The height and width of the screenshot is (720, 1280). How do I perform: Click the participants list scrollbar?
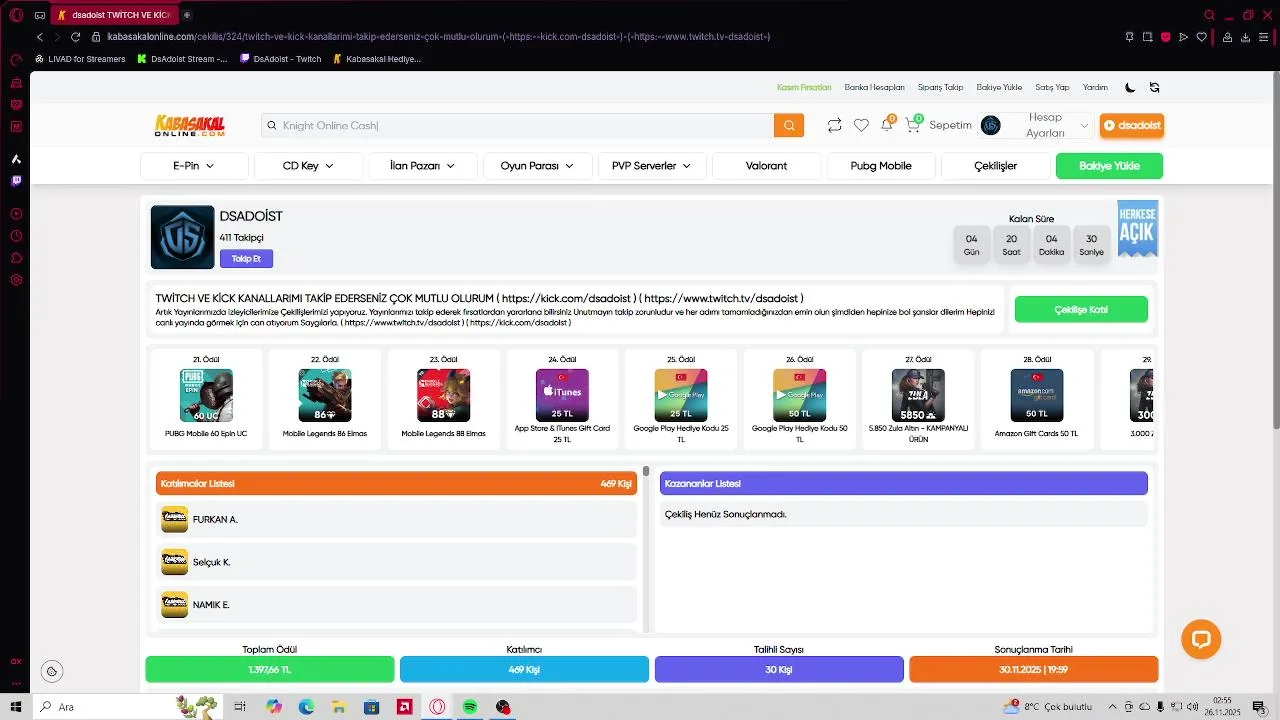(646, 471)
